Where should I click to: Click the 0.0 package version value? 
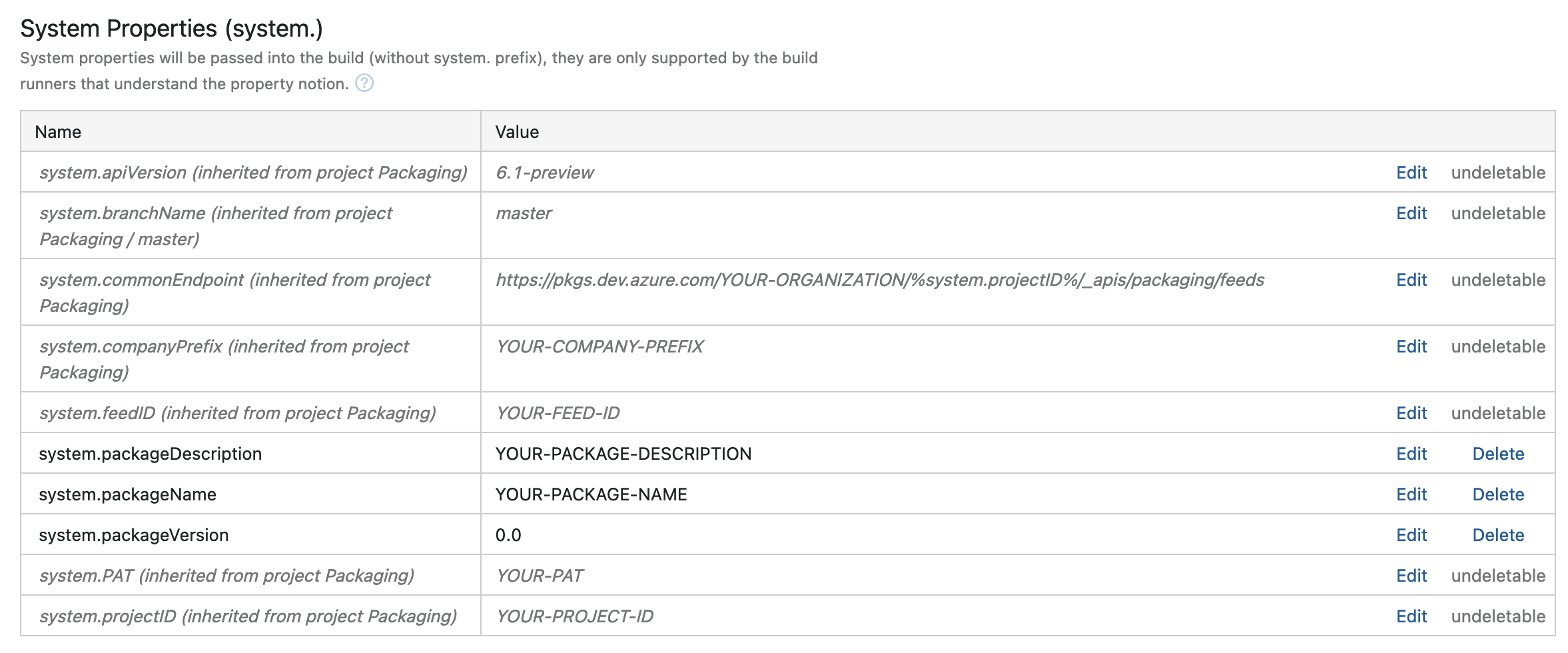[508, 535]
